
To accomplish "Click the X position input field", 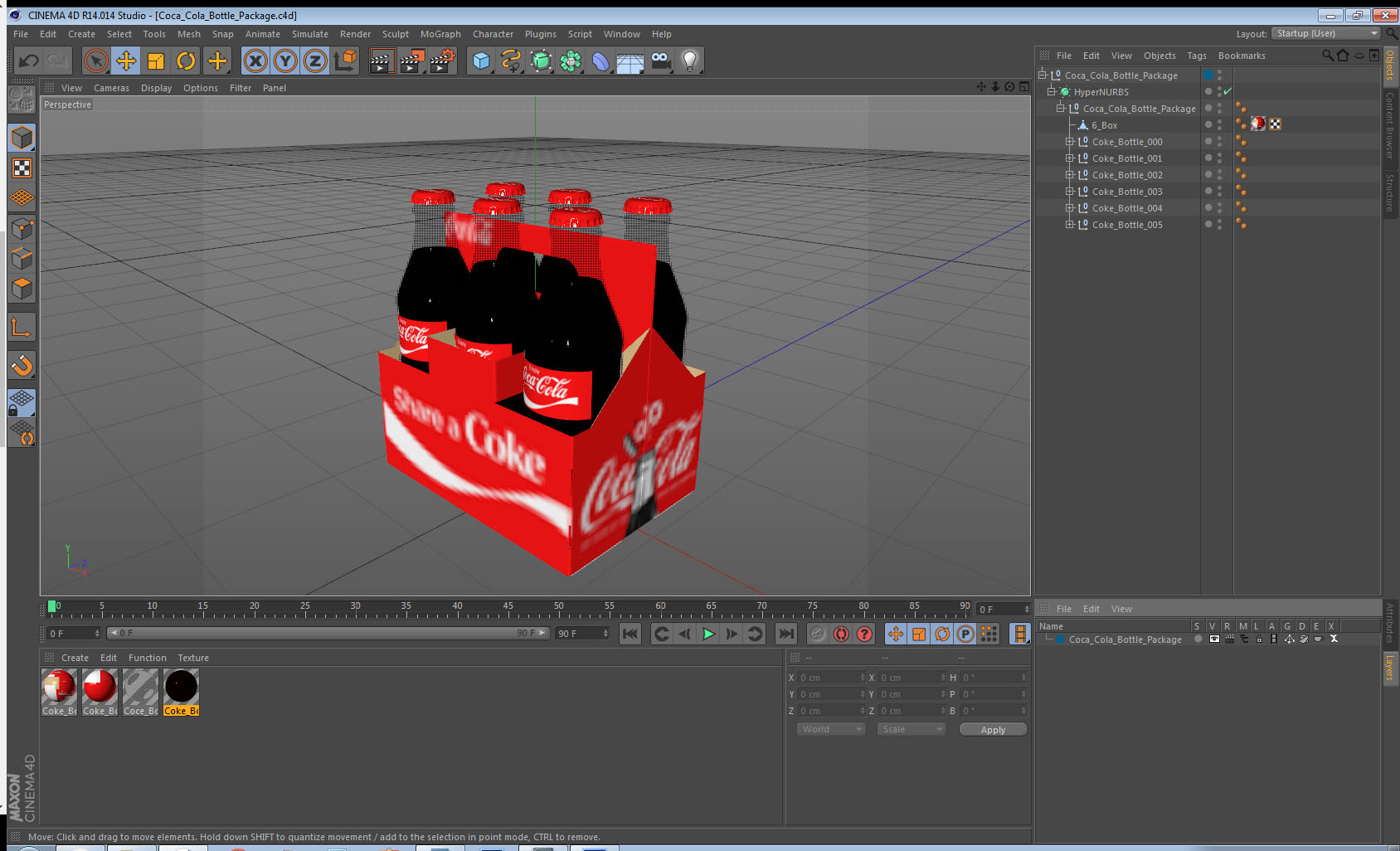I will click(832, 678).
